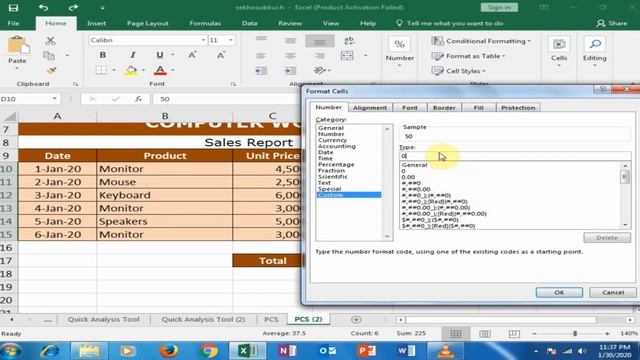This screenshot has width=640, height=360.
Task: Click the Name Box showing D10
Action: point(29,99)
